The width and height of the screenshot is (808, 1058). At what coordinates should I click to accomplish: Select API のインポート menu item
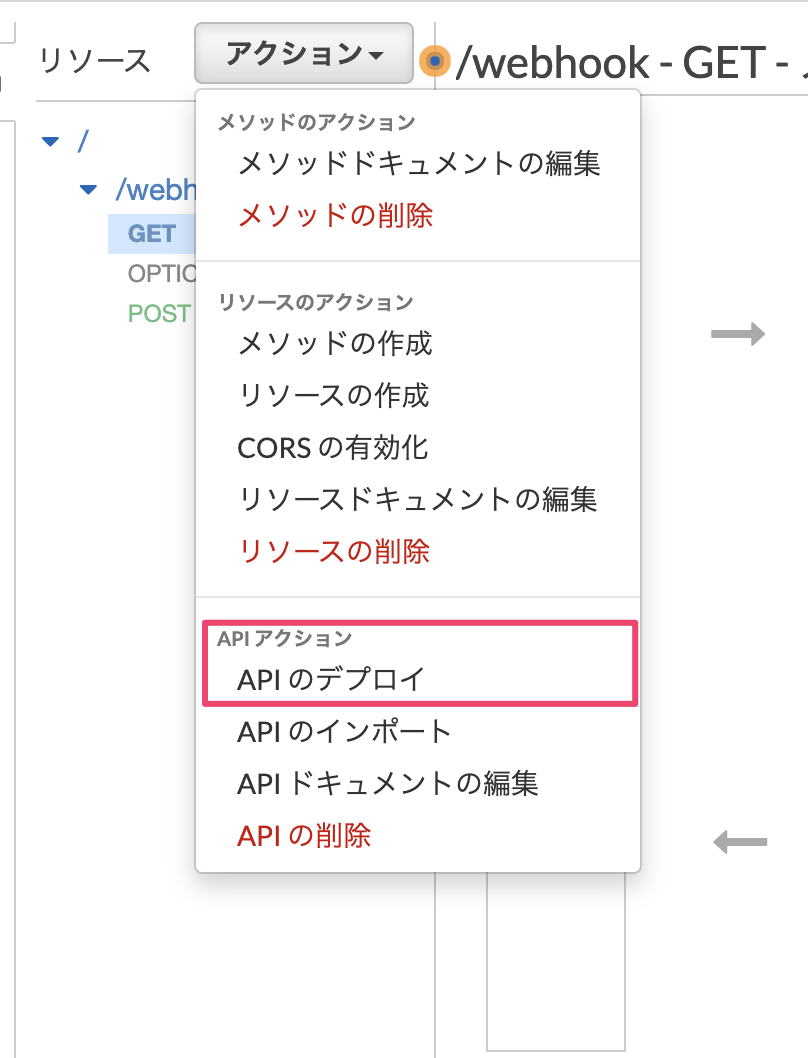click(x=344, y=731)
